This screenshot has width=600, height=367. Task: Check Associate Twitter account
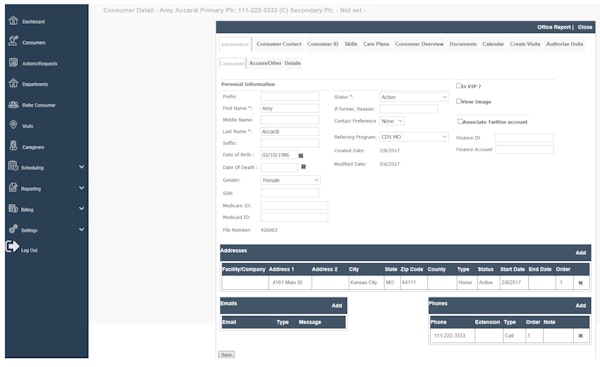click(460, 121)
